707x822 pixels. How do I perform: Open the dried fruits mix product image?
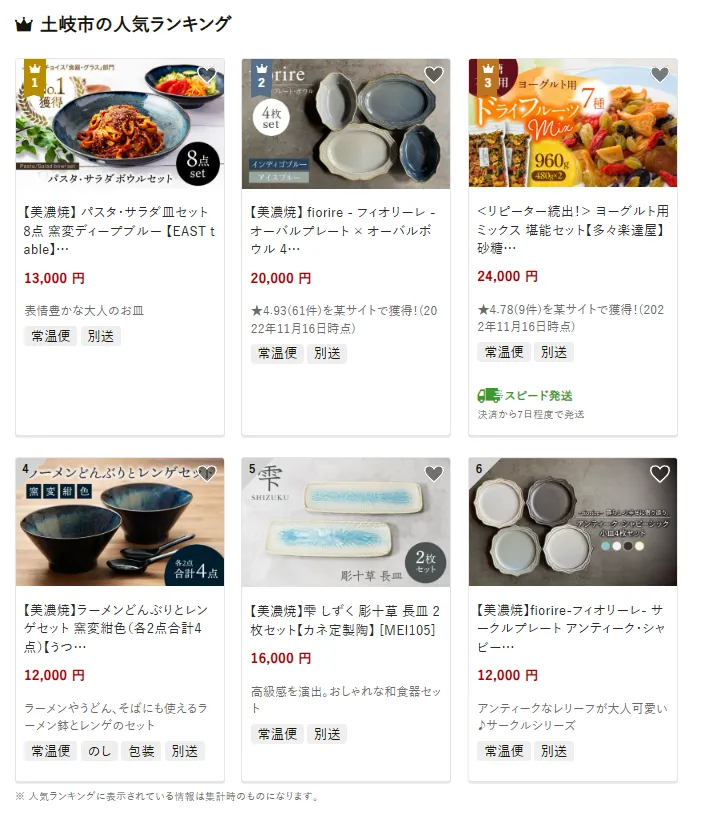(573, 123)
